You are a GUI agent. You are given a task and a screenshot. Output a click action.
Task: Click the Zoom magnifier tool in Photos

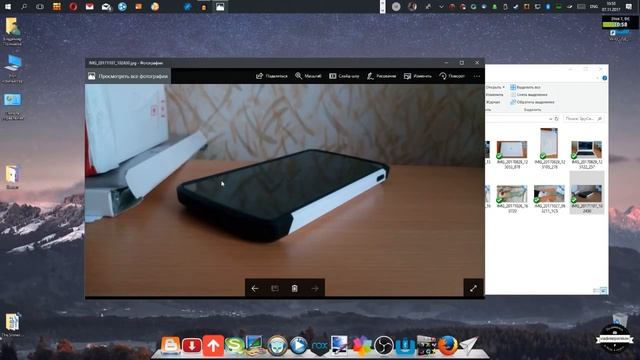click(x=308, y=76)
